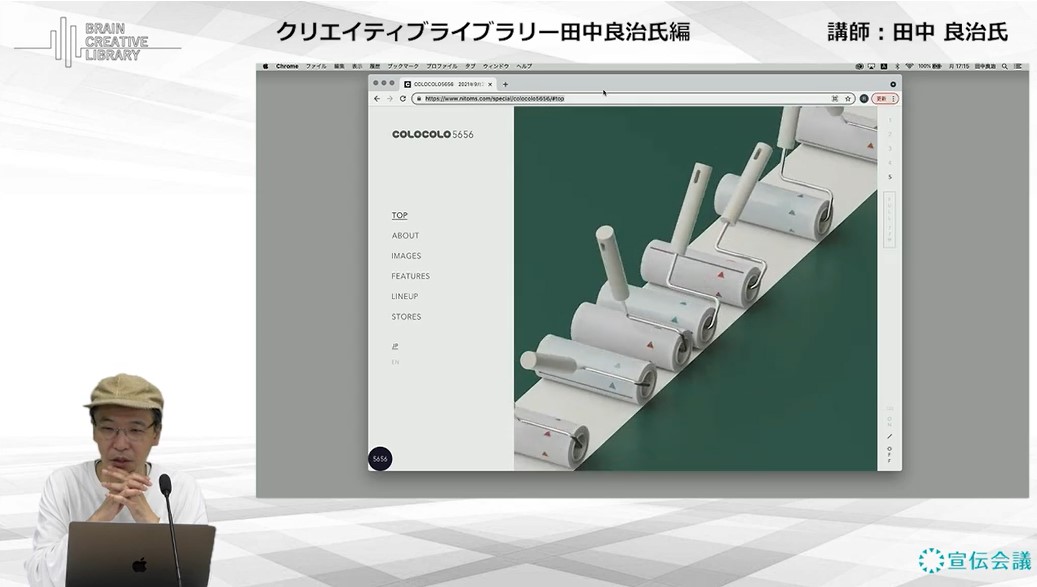Open the ヘルプ menu

(x=524, y=66)
